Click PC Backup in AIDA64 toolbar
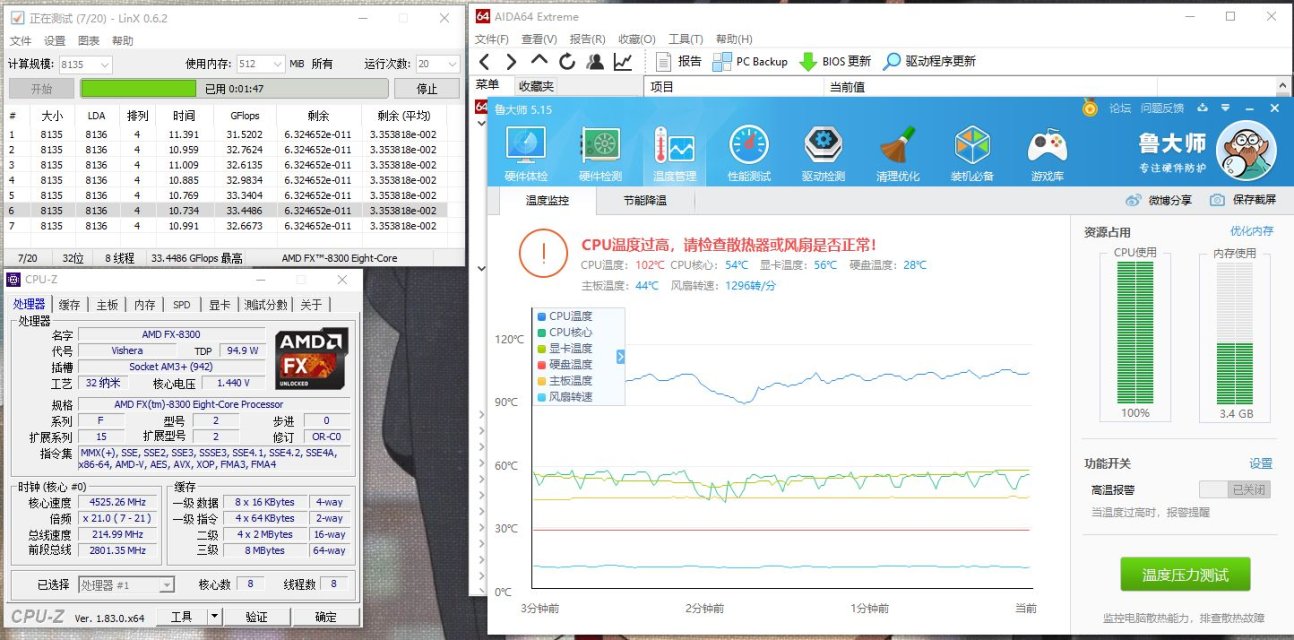1294x640 pixels. pyautogui.click(x=749, y=61)
